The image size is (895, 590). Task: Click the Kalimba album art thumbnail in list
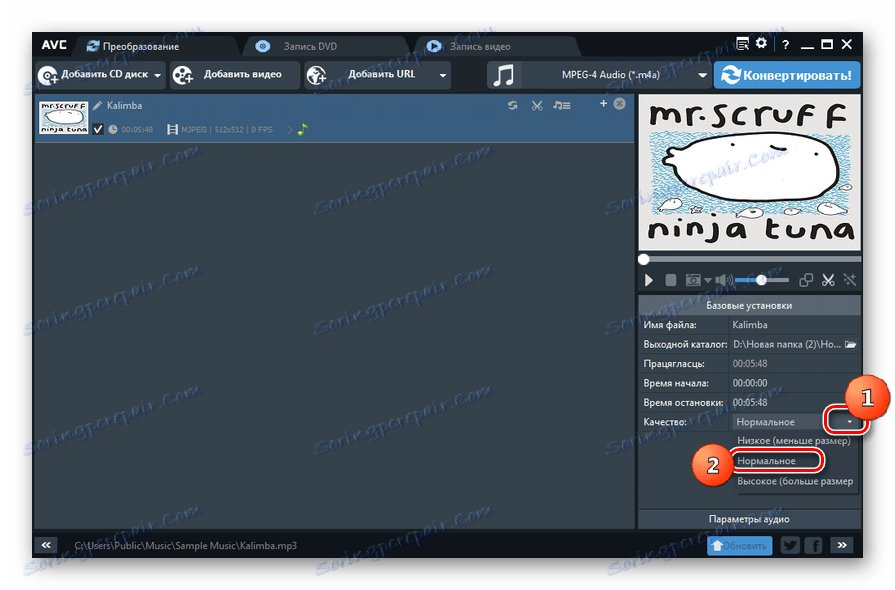tap(63, 118)
